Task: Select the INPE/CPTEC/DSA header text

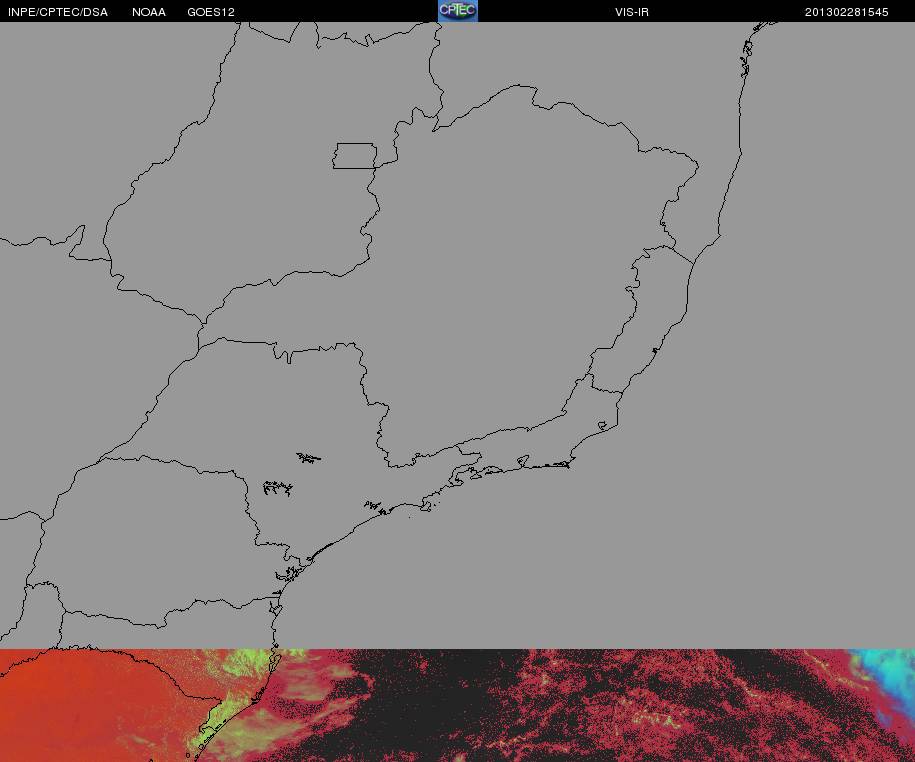Action: click(58, 12)
